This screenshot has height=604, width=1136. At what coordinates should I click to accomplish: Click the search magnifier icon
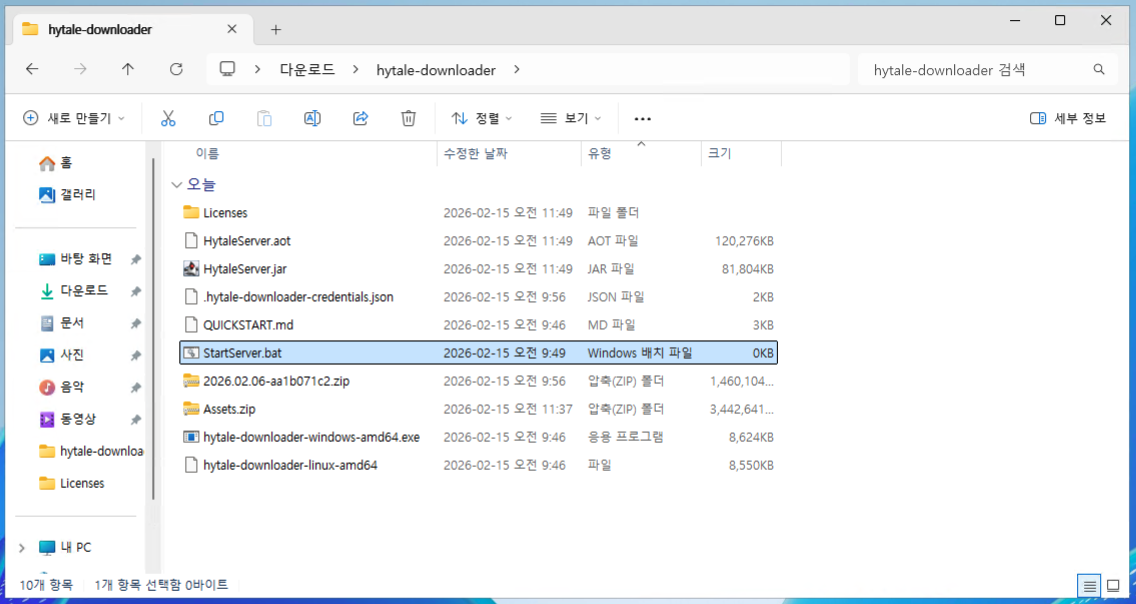(1099, 70)
